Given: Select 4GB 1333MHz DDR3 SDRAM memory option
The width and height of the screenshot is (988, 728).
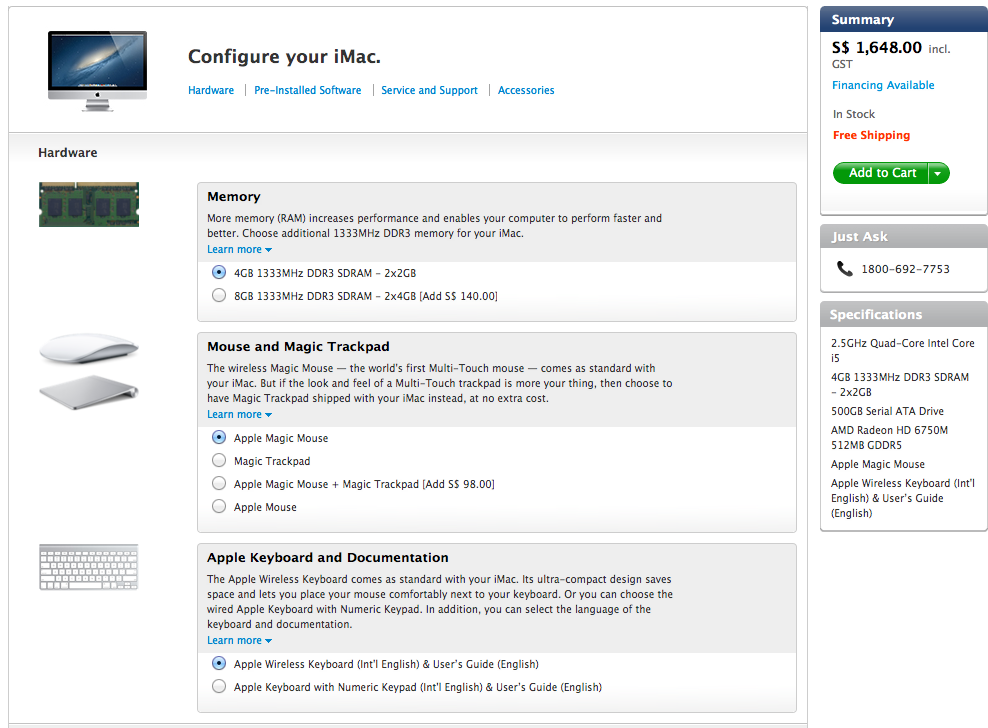Looking at the screenshot, I should coord(219,272).
